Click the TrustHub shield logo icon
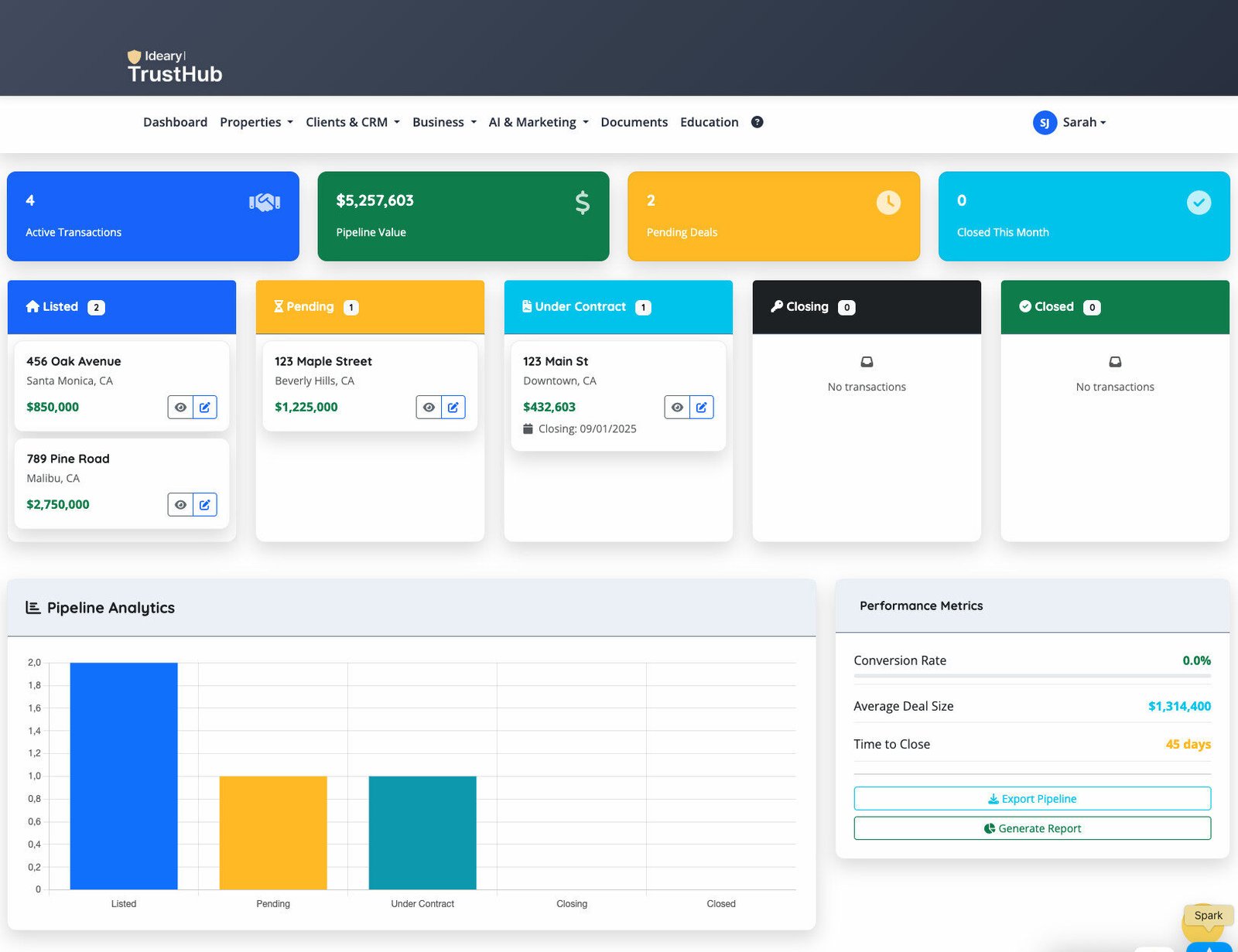This screenshot has height=952, width=1238. 134,56
